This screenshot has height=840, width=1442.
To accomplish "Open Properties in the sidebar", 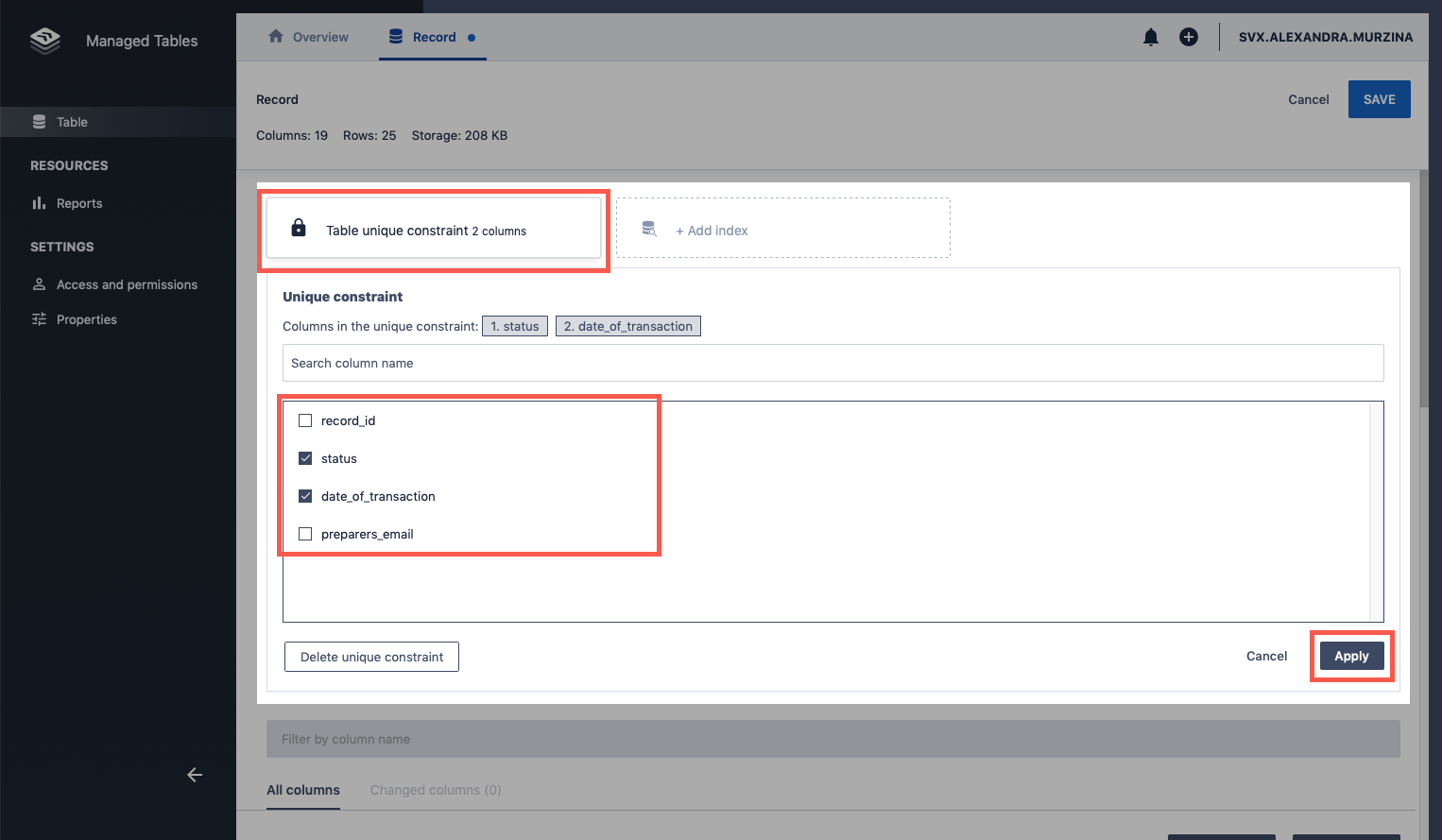I will pos(86,319).
